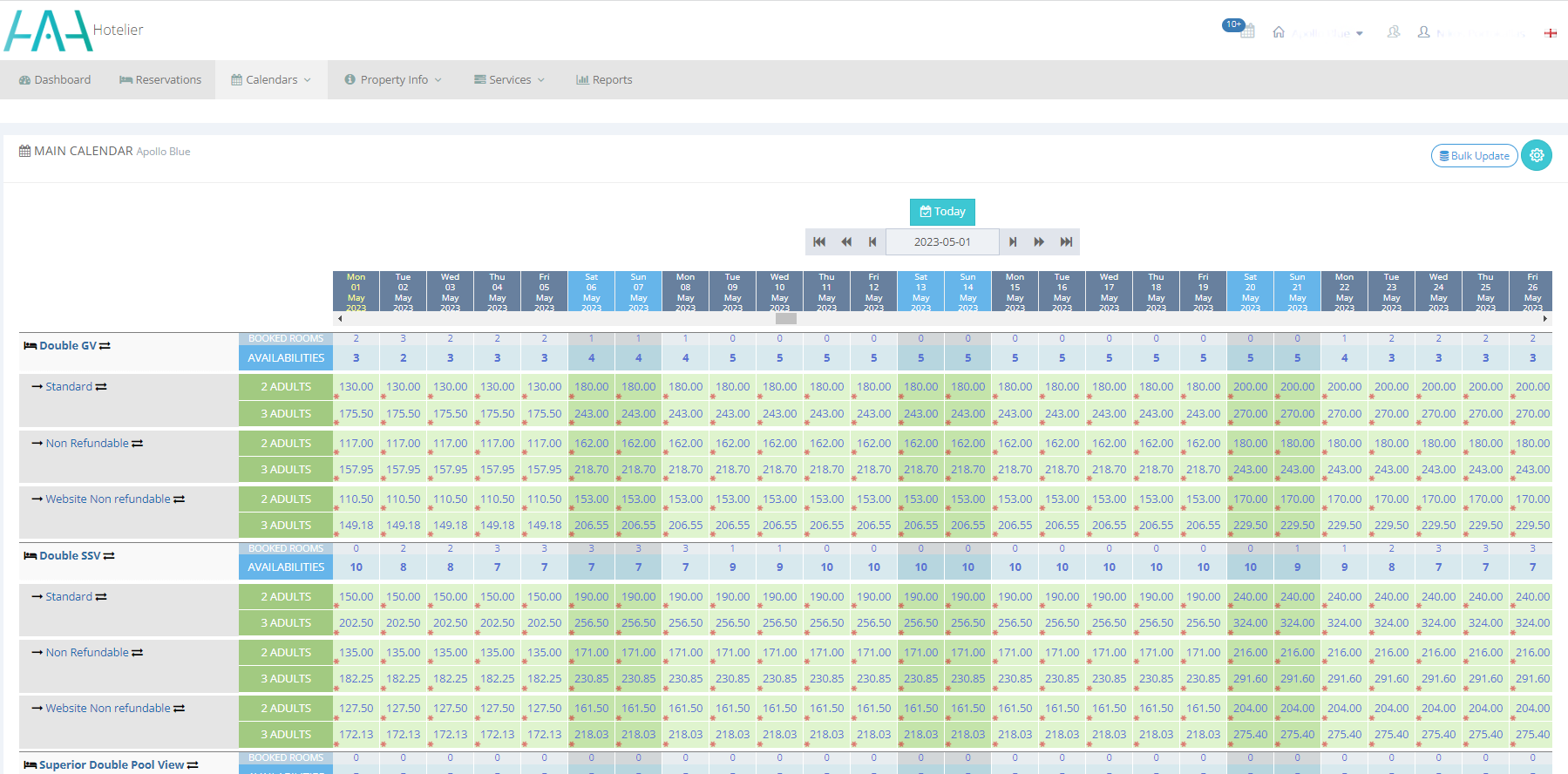Viewport: 1568px width, 774px height.
Task: Click Double SSV Standard 240.00 on 20 May
Action: click(1250, 597)
